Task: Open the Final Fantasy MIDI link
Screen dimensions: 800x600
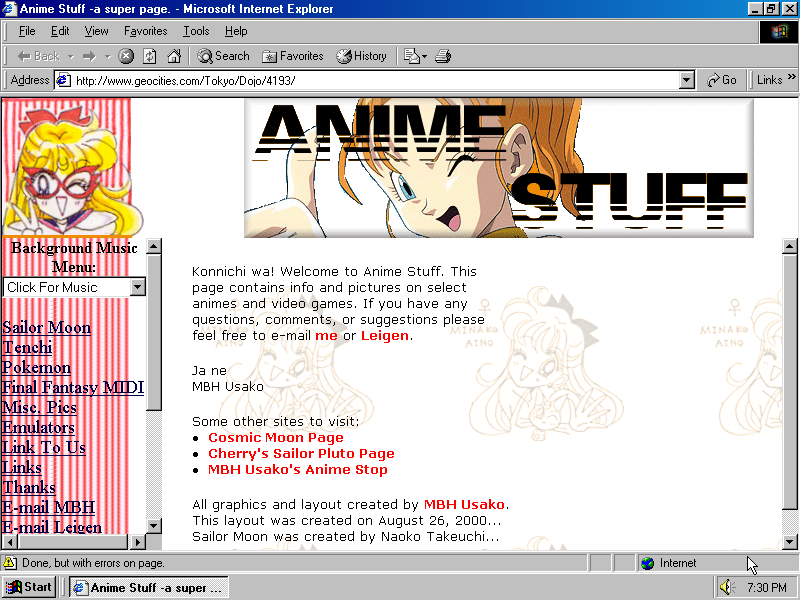Action: click(73, 387)
